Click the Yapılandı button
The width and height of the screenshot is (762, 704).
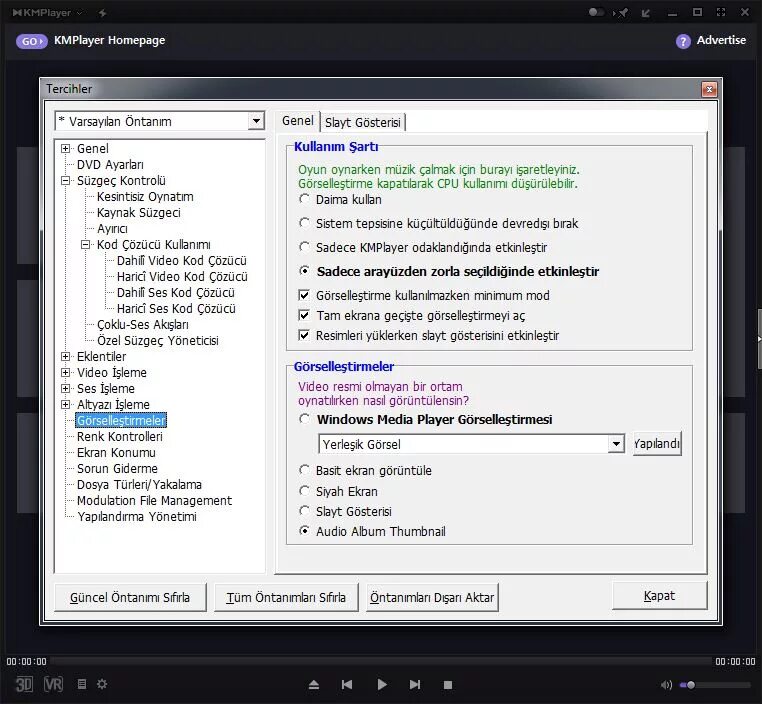657,444
